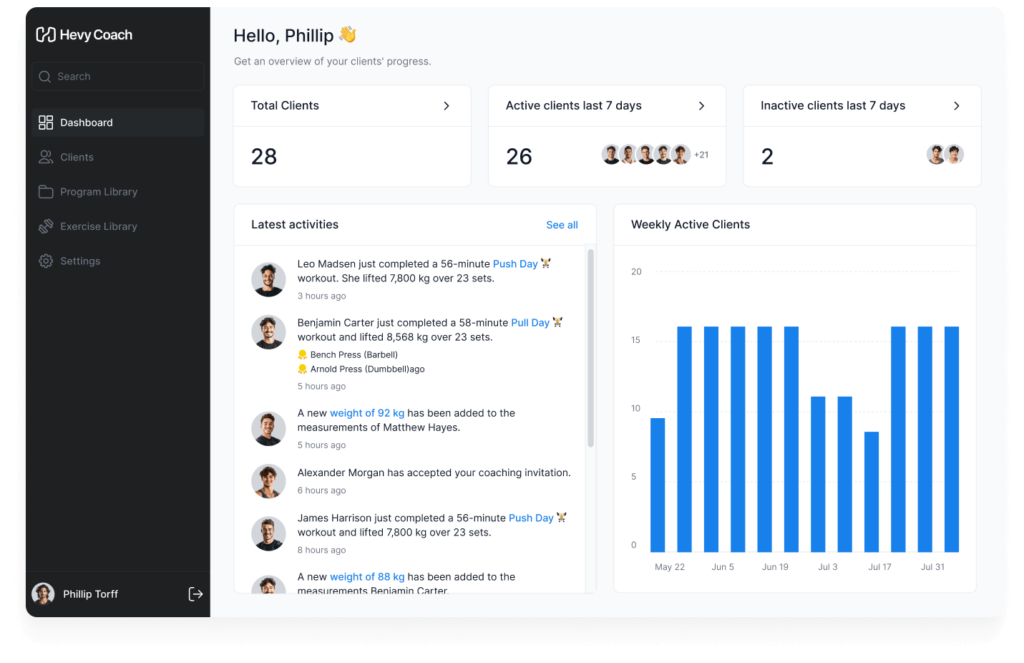This screenshot has height=663, width=1024.
Task: Click the Clients people icon
Action: [x=46, y=157]
